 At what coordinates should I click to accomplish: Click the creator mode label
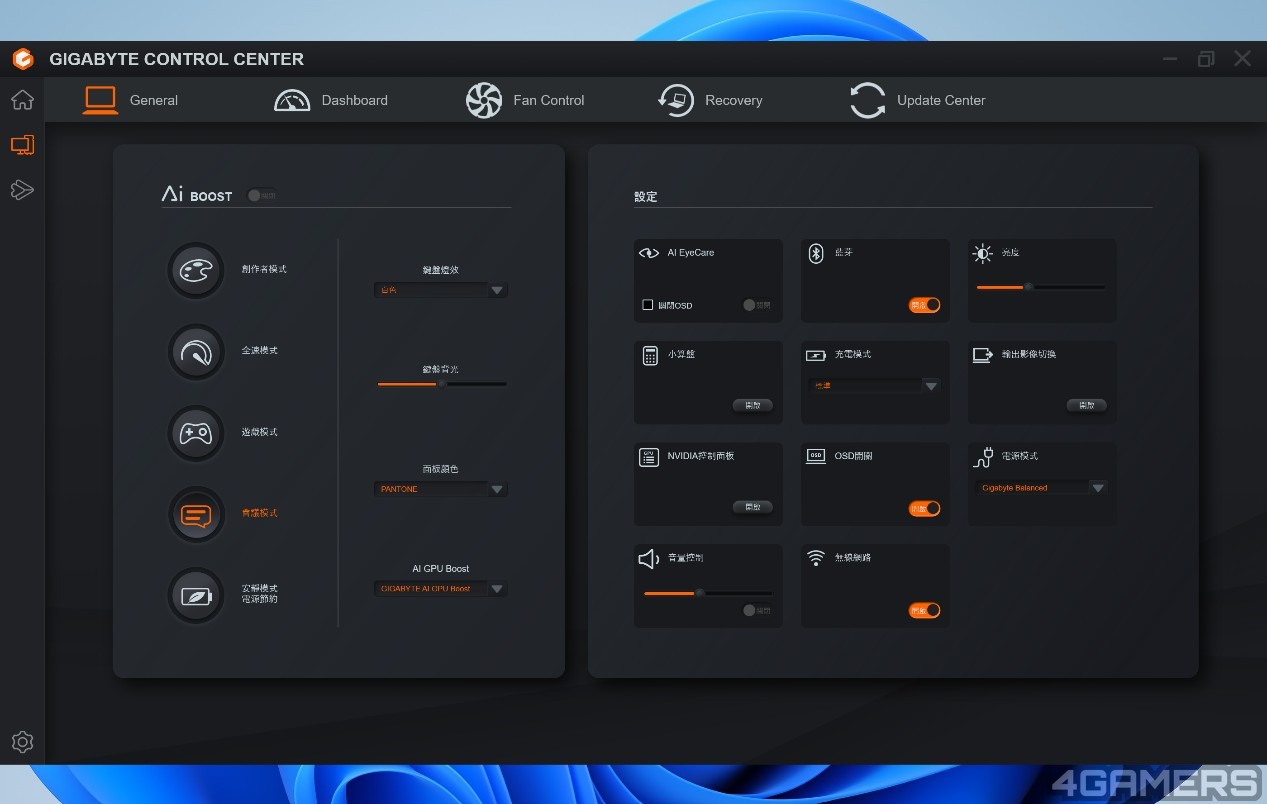(264, 269)
